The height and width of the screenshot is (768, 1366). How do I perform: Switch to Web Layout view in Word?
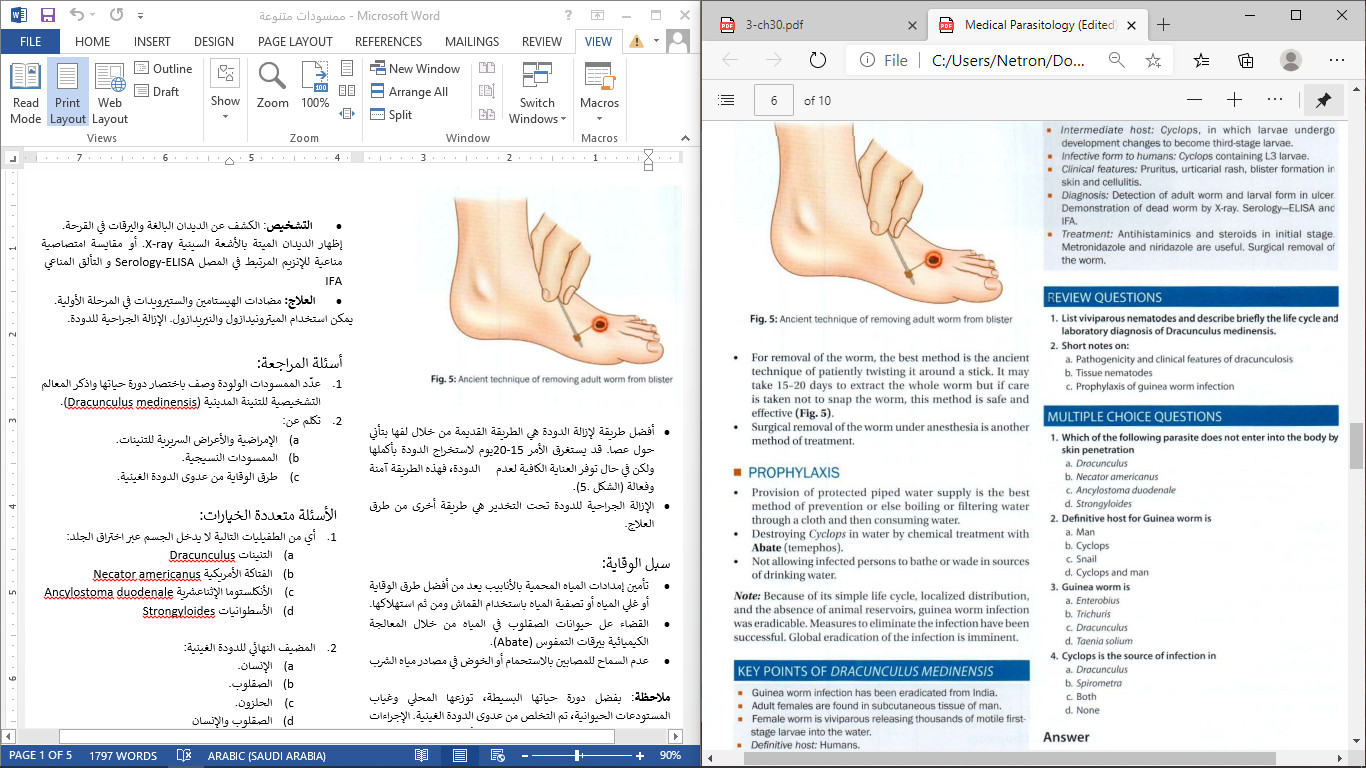[110, 93]
